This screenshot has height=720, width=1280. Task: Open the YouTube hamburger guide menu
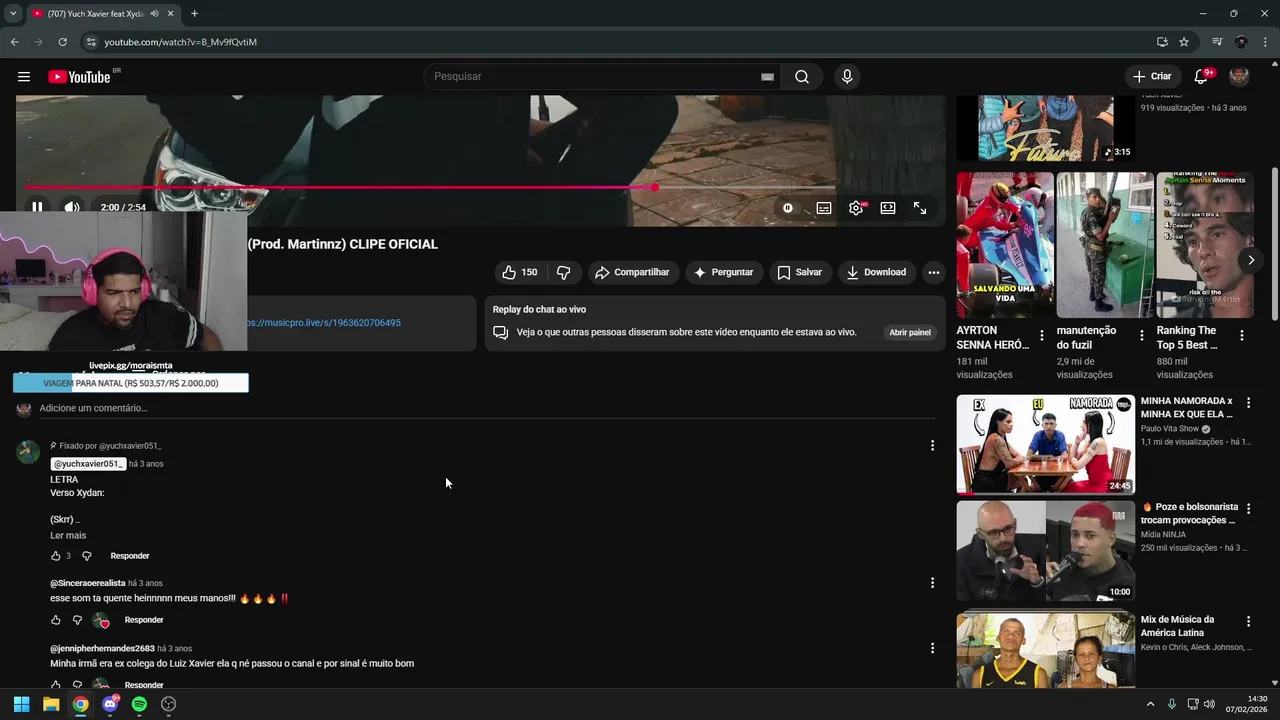[24, 77]
